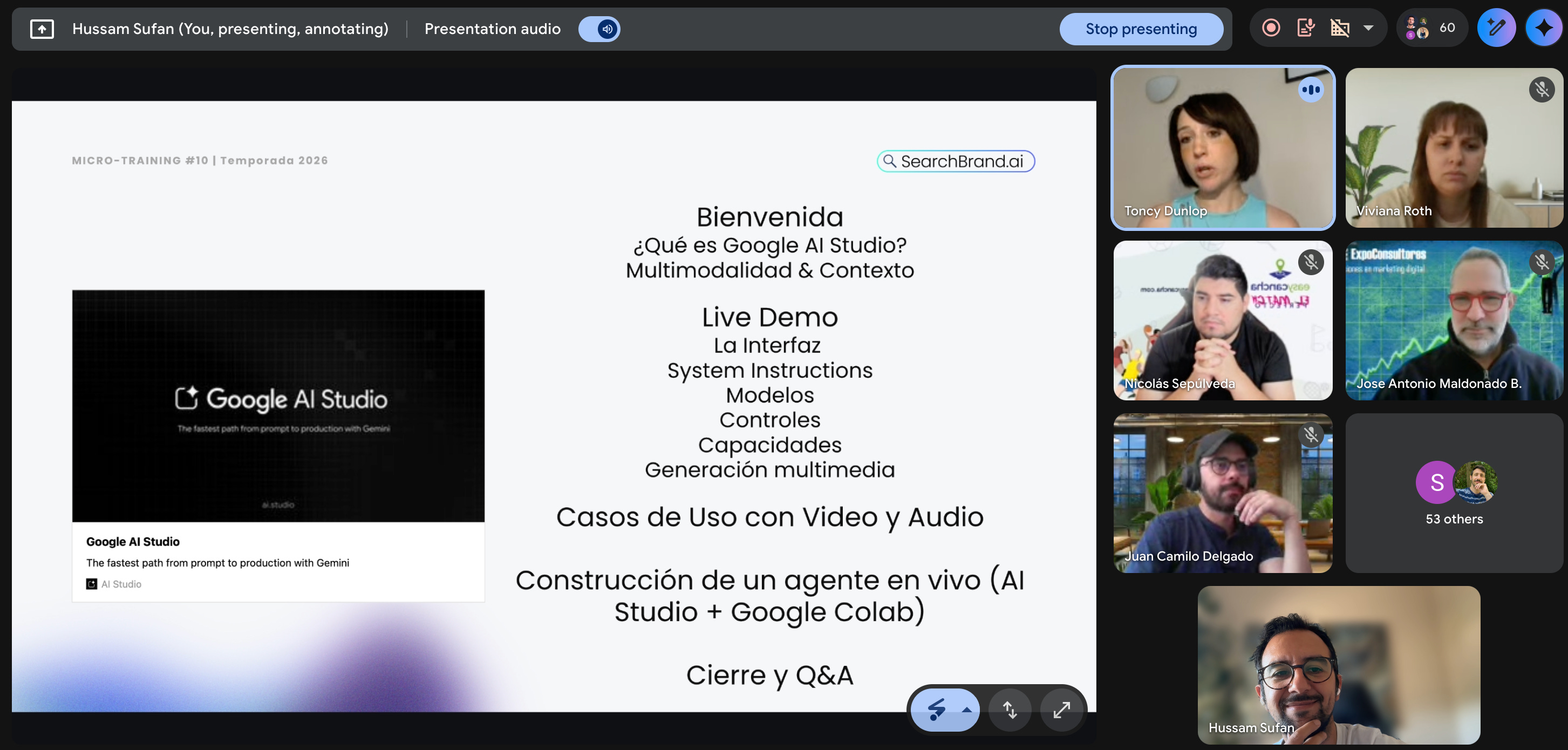Image resolution: width=1568 pixels, height=750 pixels.
Task: Open the transcript notes icon with microphone
Action: pyautogui.click(x=1306, y=28)
